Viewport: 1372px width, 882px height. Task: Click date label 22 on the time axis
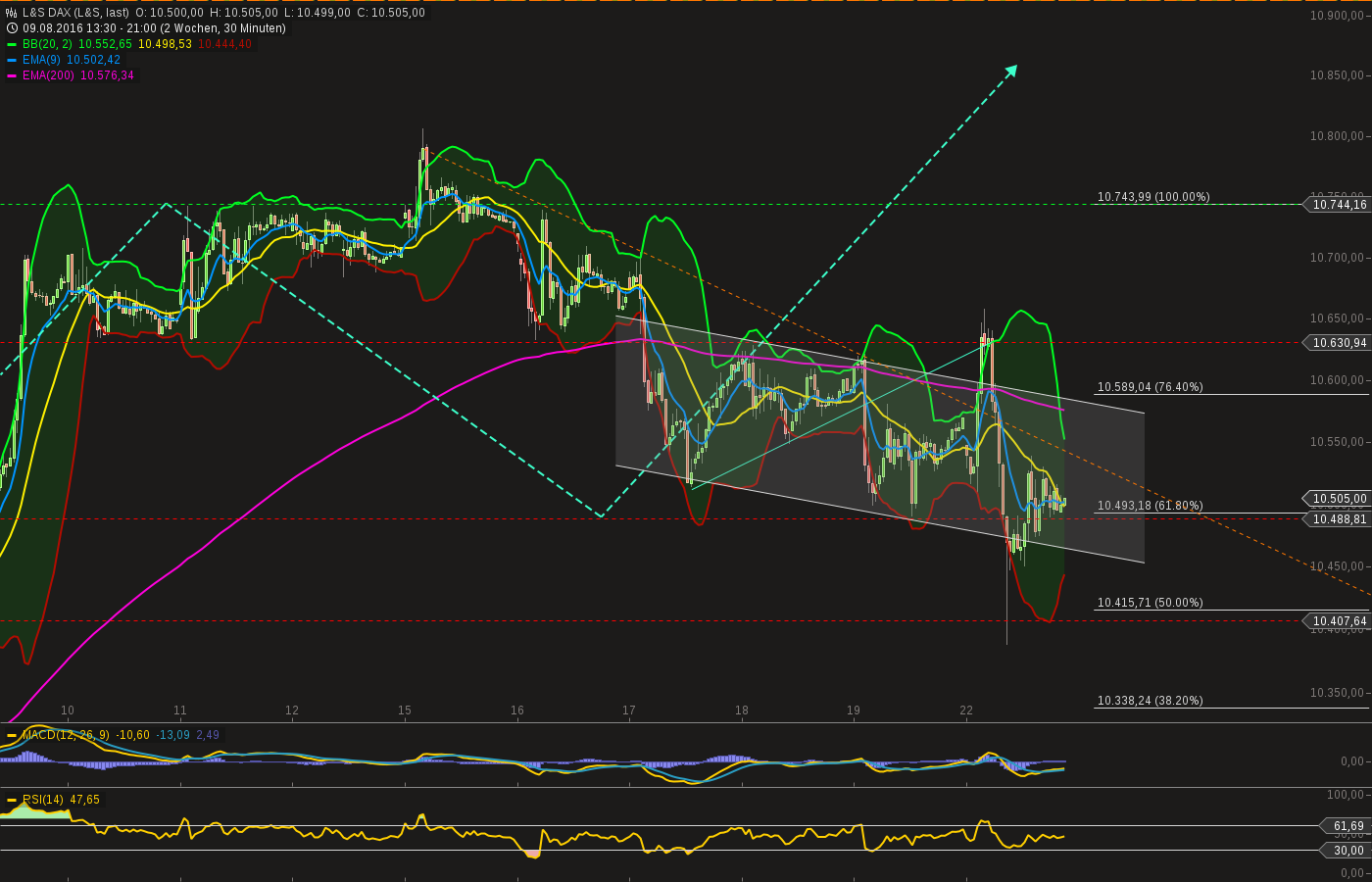tap(966, 710)
